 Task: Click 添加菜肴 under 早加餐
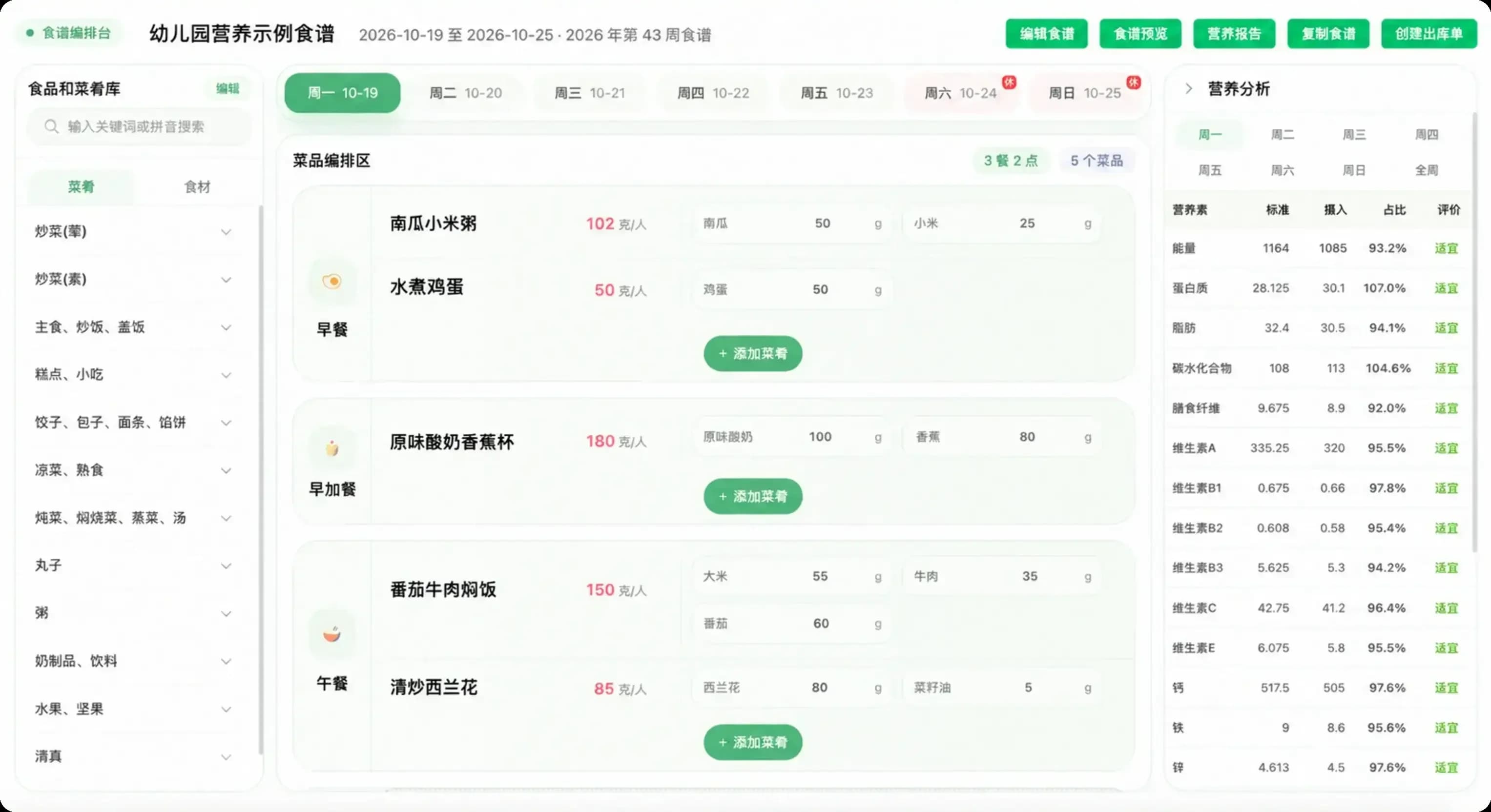753,496
